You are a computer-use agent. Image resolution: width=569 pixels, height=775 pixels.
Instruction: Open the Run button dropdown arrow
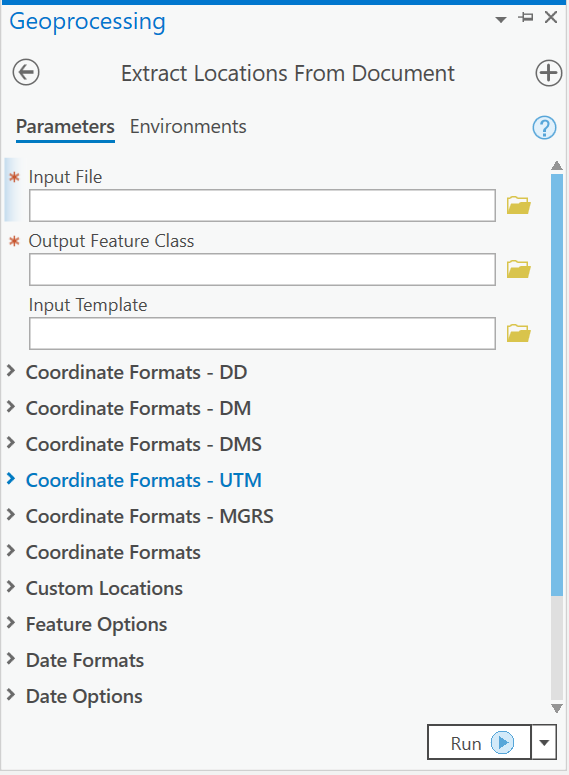pos(544,742)
